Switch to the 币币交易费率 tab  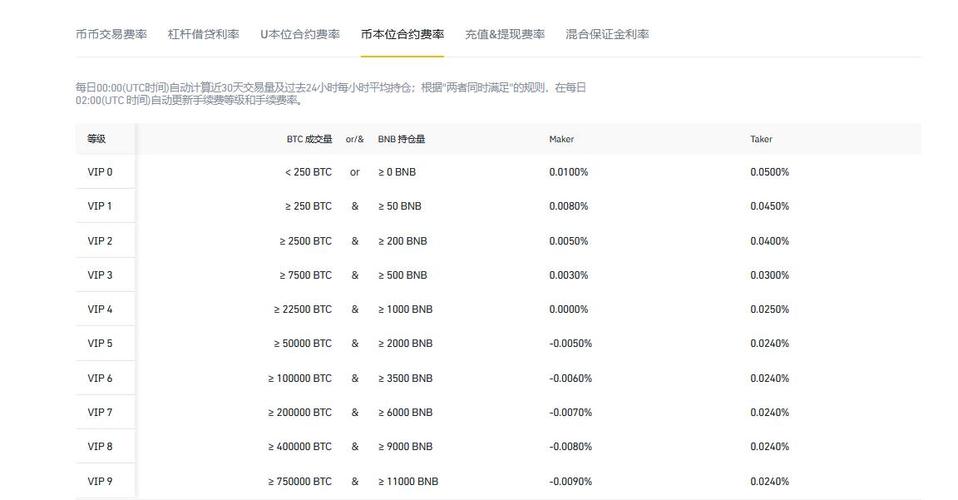point(111,34)
